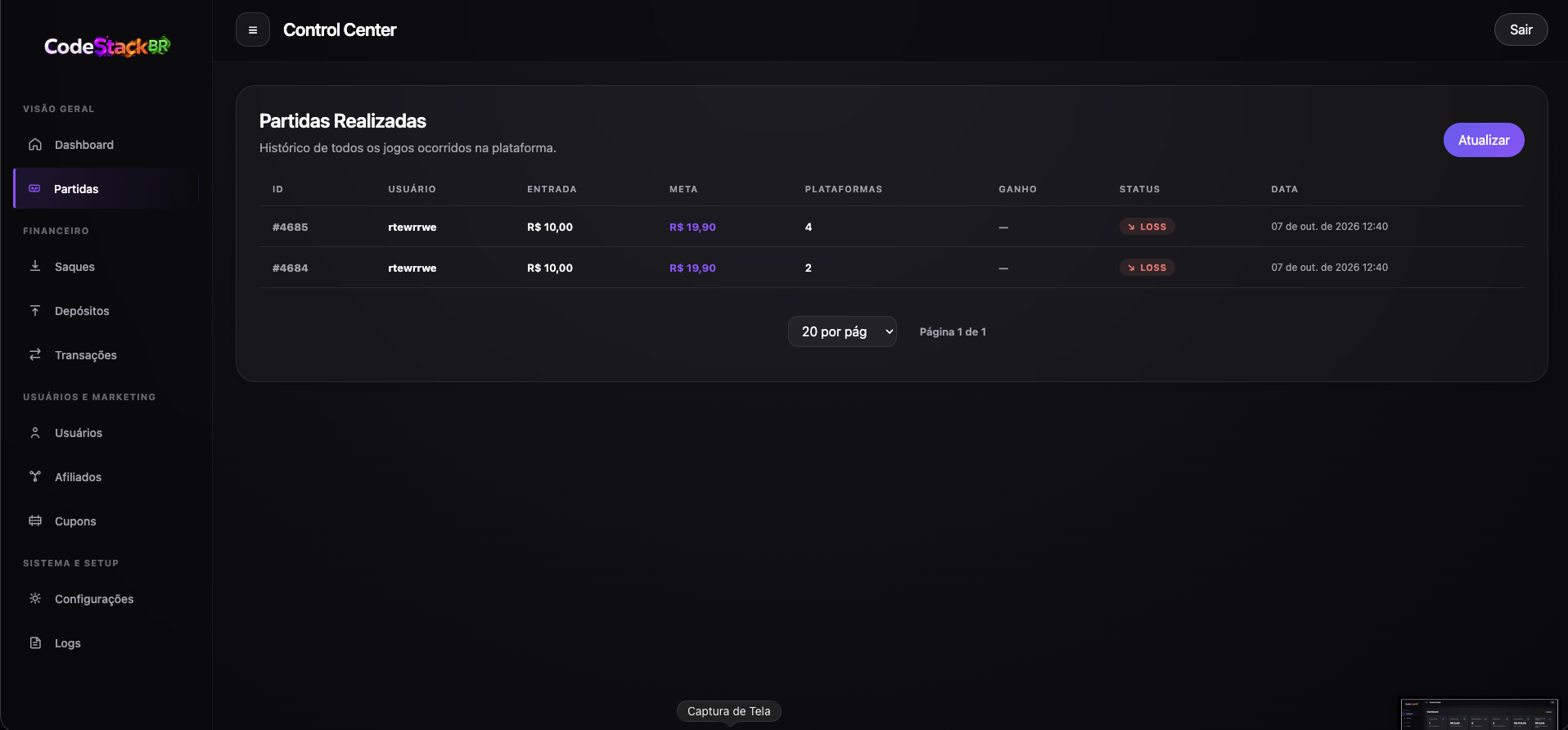Click the Captura de Tela tooltip
Screen dimensions: 1568x730
[x=729, y=711]
